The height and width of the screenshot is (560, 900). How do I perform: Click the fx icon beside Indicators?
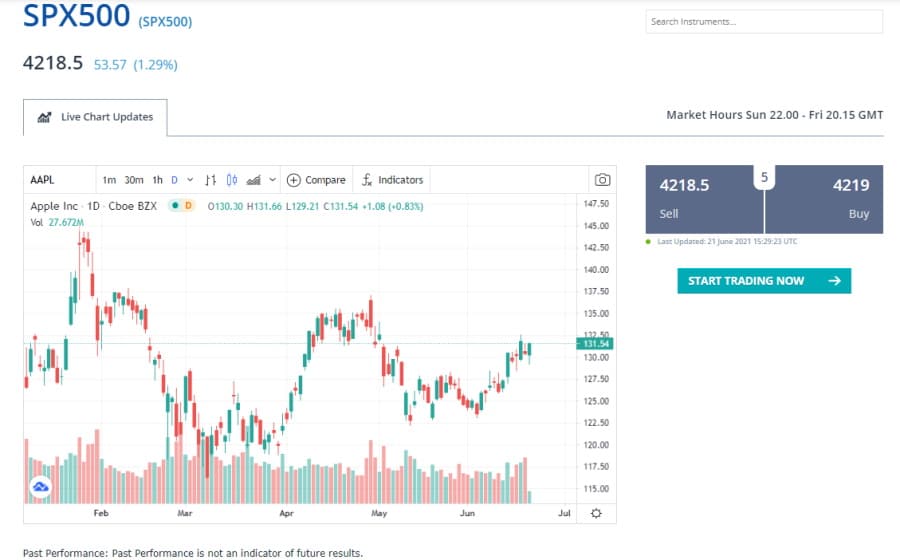(x=367, y=180)
